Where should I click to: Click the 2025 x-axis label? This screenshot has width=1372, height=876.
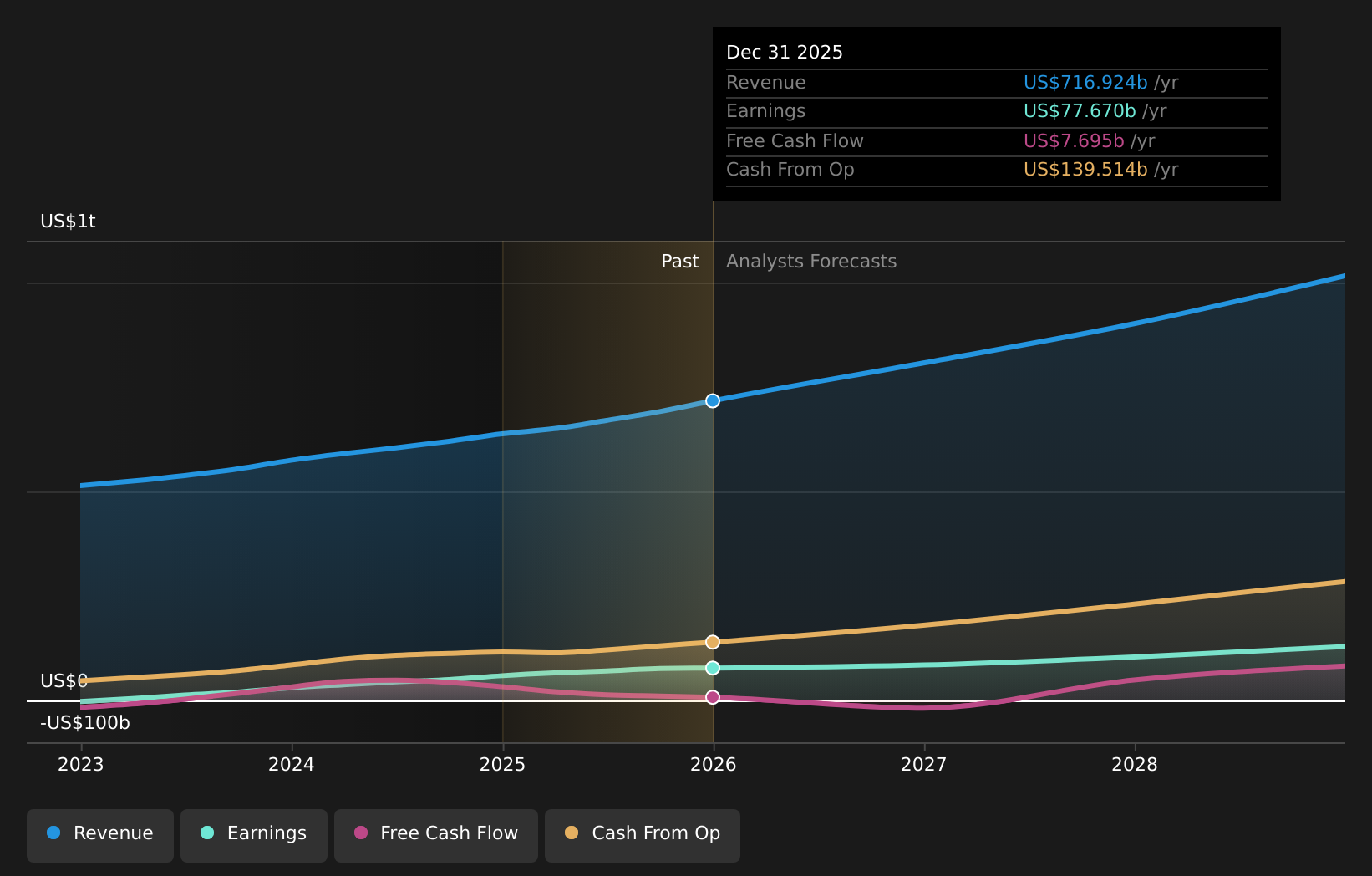point(502,765)
